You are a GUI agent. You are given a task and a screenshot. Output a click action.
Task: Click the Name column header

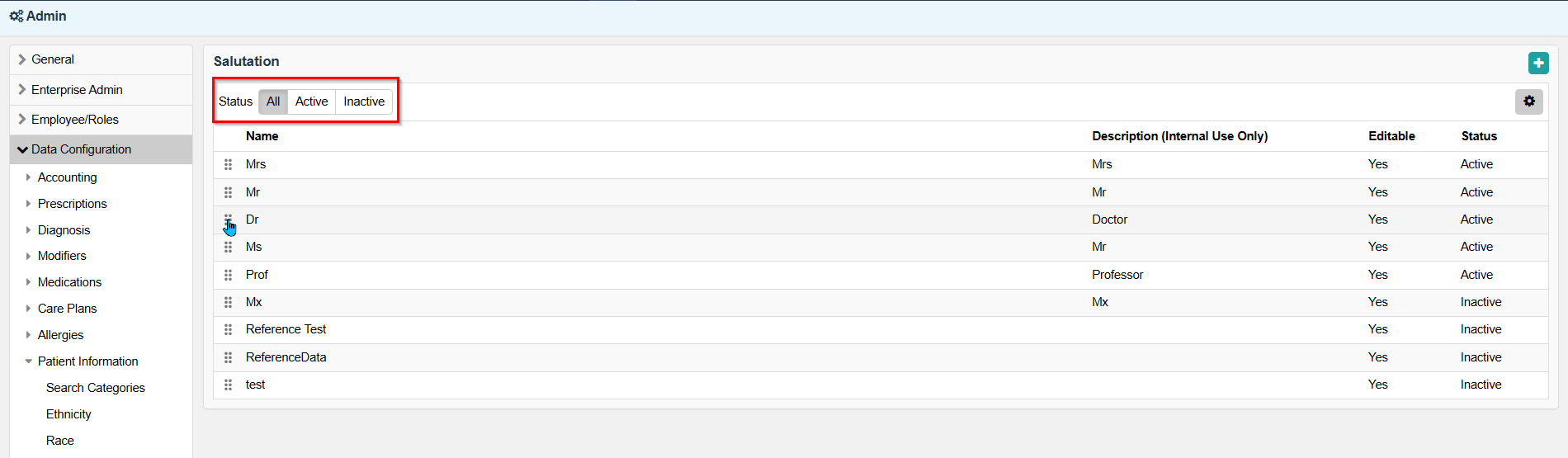pos(262,136)
